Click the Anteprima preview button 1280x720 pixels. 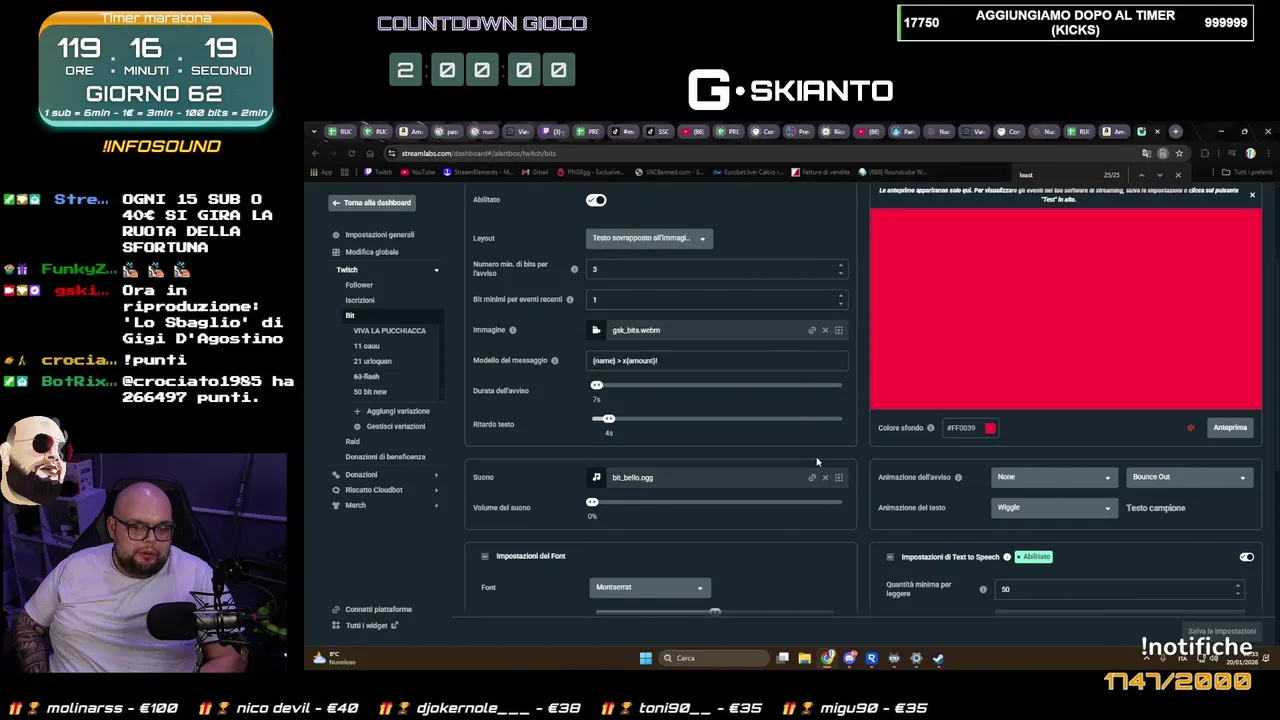(1230, 428)
